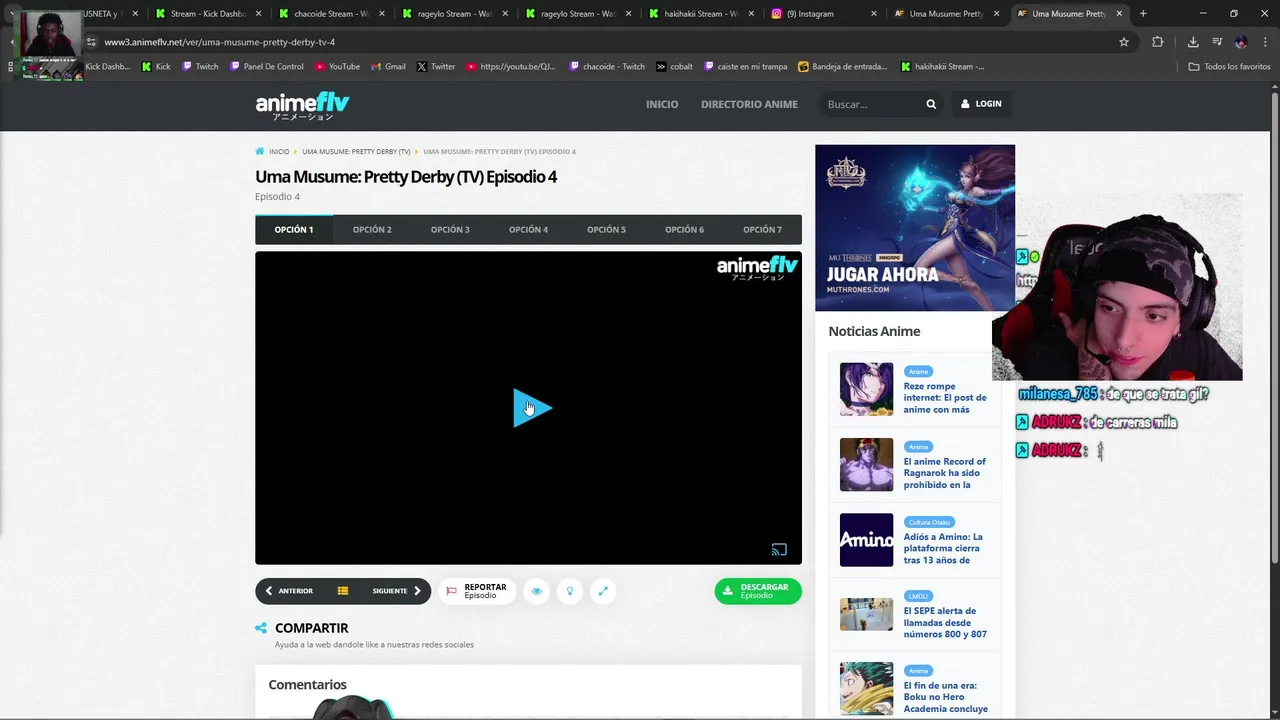1280x720 pixels.
Task: Close the Instagram tab
Action: click(x=873, y=14)
